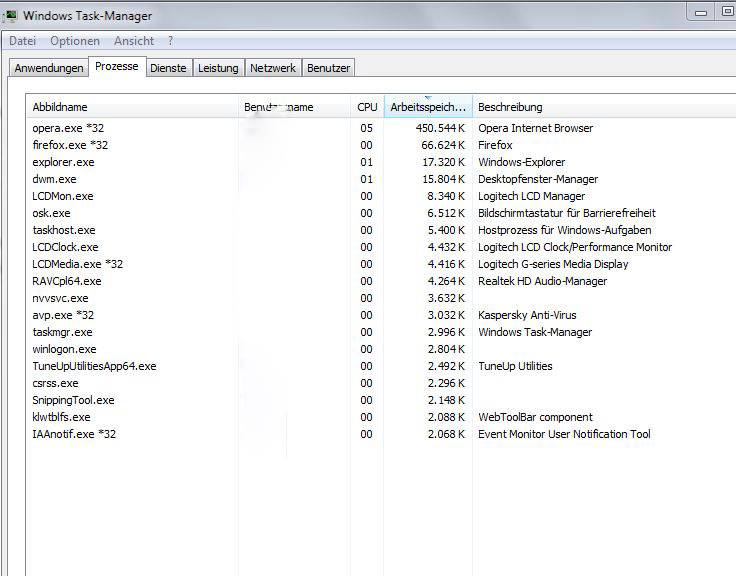Click the 15.804 K memory value

[443, 179]
